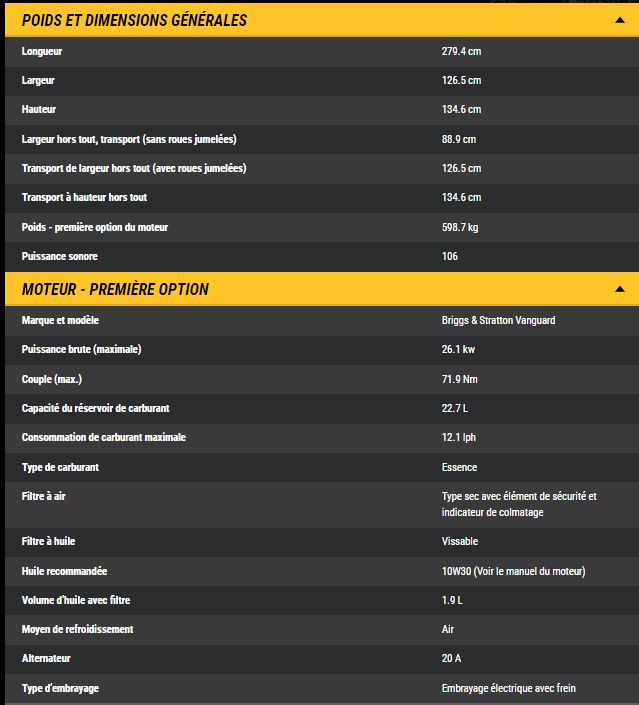
Task: Click the Briggs & Stratton Vanguard value
Action: pos(498,320)
